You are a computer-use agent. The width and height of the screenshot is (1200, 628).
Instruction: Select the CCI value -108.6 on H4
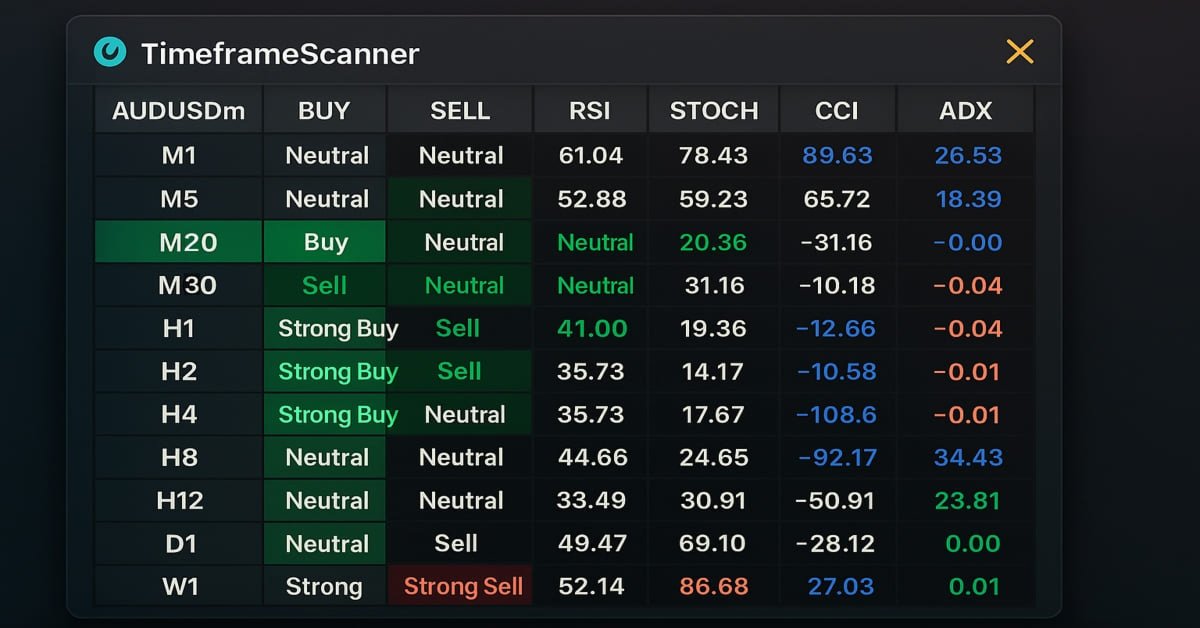click(837, 414)
